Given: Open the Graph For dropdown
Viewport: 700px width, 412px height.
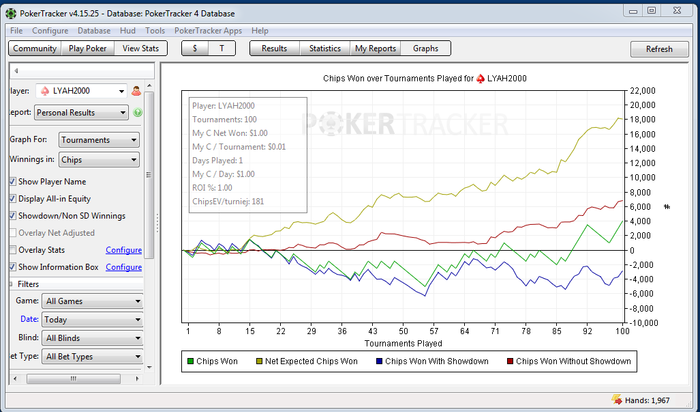Looking at the screenshot, I should pyautogui.click(x=99, y=140).
